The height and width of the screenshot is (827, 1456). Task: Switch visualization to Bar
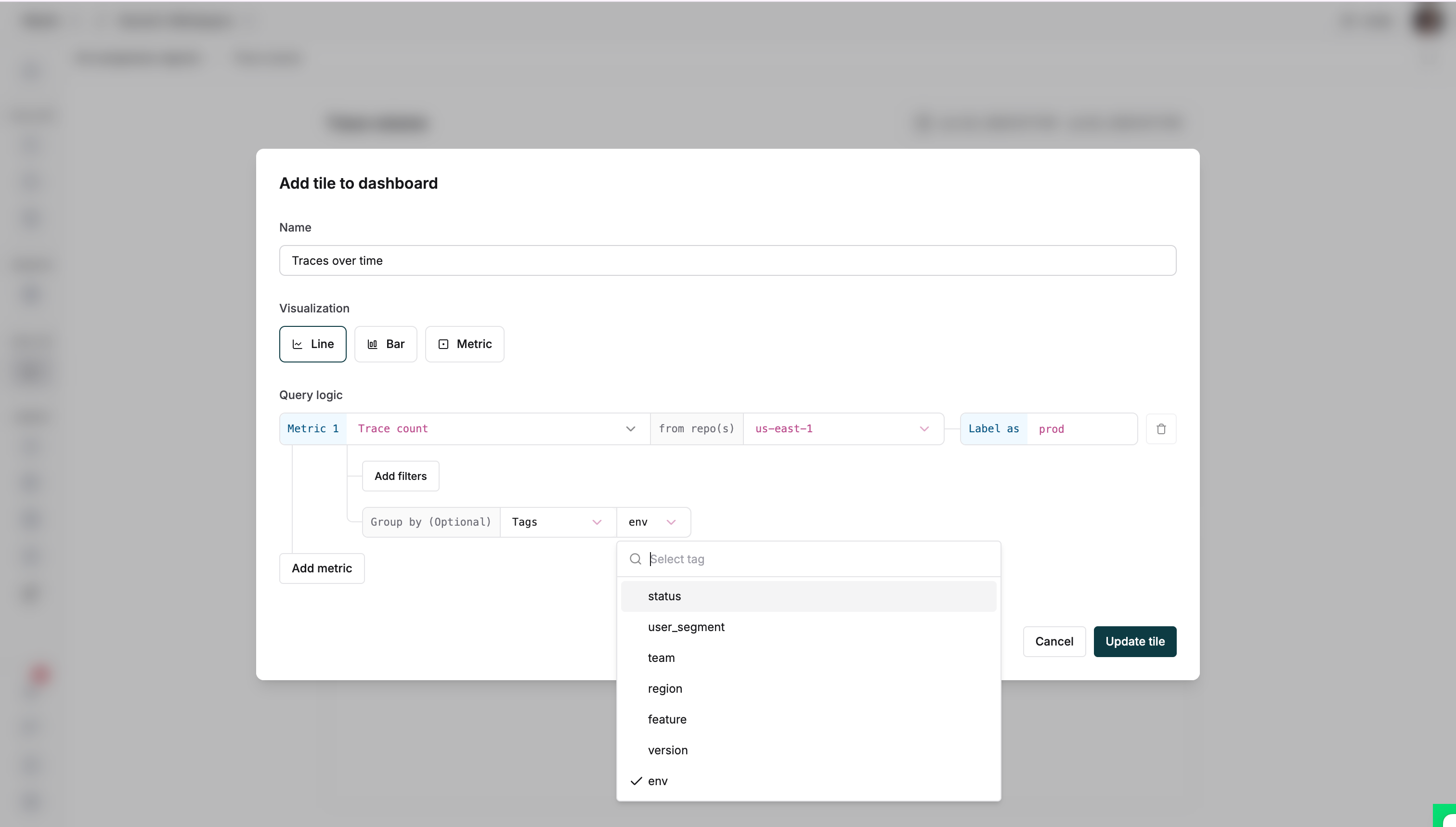click(x=386, y=344)
